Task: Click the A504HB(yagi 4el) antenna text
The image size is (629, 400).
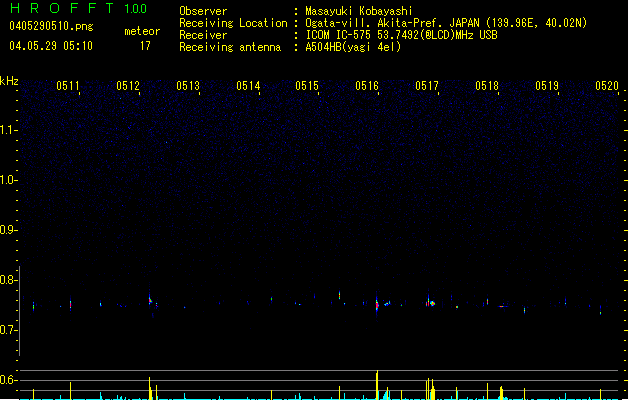Action: pyautogui.click(x=353, y=47)
